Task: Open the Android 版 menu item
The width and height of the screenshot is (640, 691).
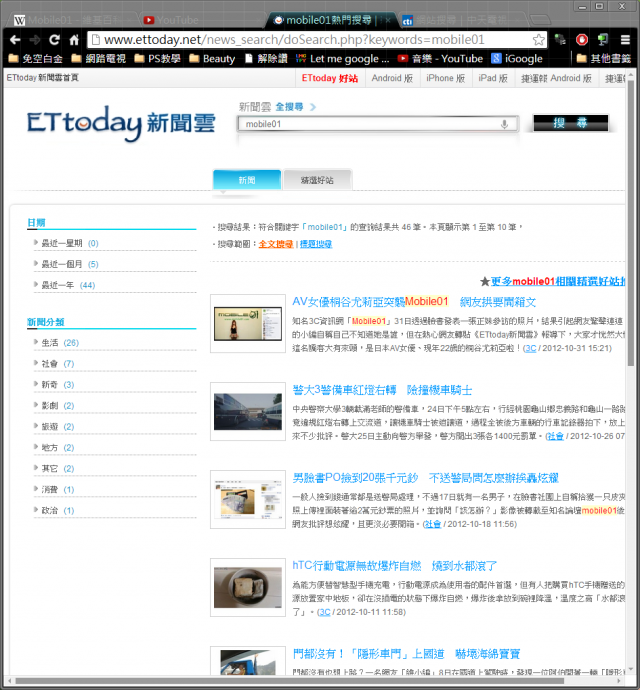Action: 391,78
